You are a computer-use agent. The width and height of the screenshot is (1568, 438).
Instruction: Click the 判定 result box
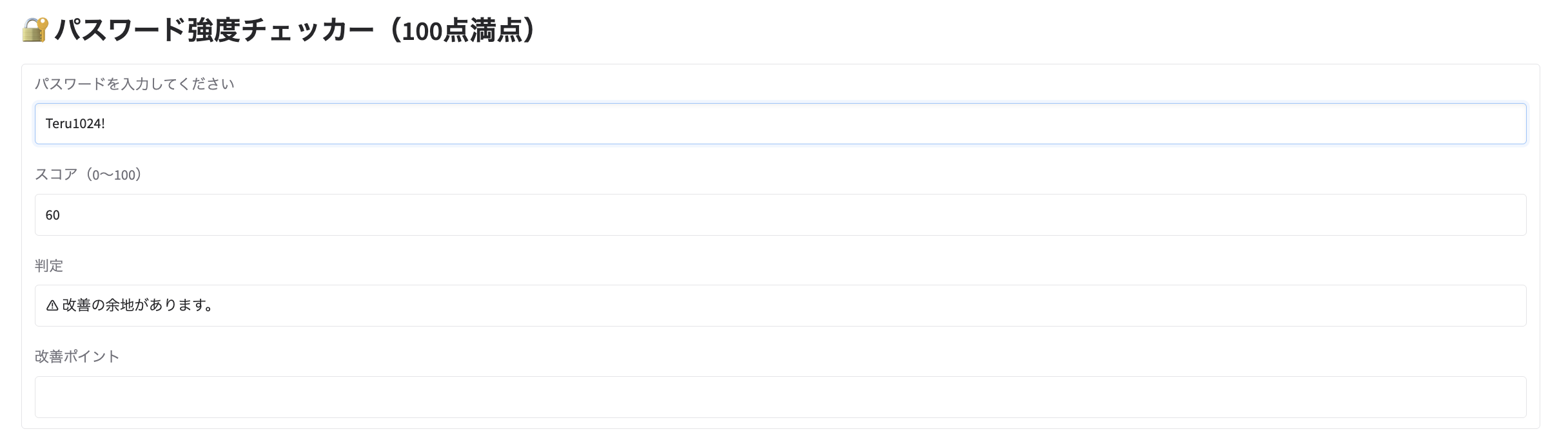click(780, 306)
